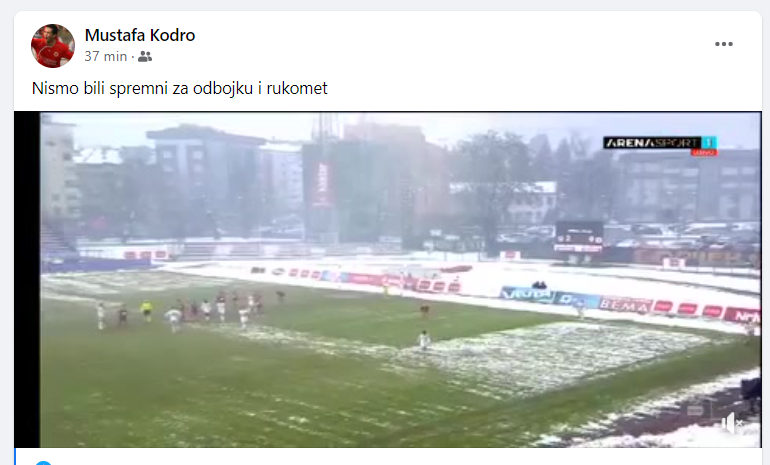
Task: Click the black bar at the video's left edge
Action: coord(28,279)
